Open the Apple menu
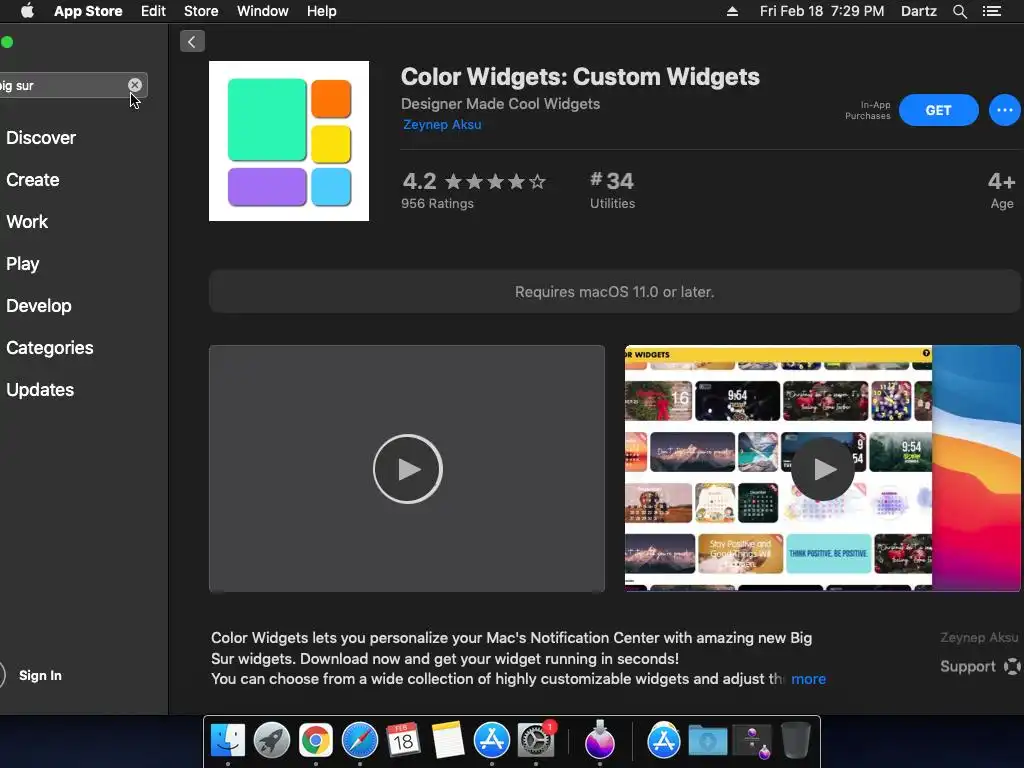 coord(27,11)
